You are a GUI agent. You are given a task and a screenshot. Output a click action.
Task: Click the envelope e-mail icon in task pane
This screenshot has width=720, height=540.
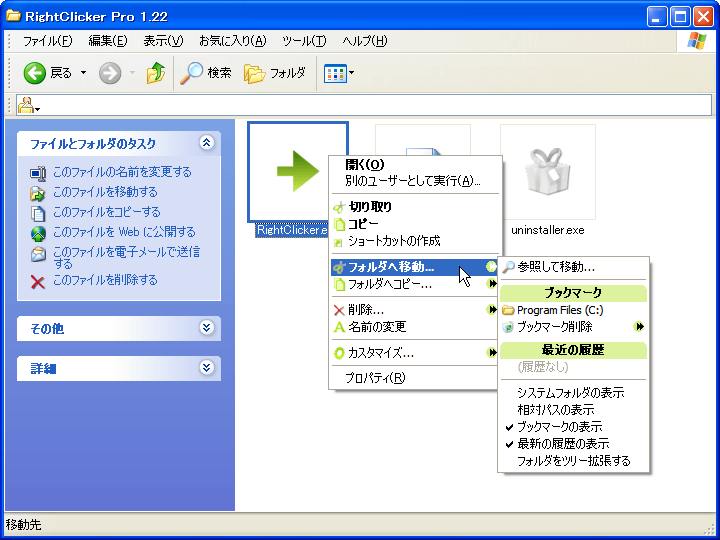click(38, 254)
